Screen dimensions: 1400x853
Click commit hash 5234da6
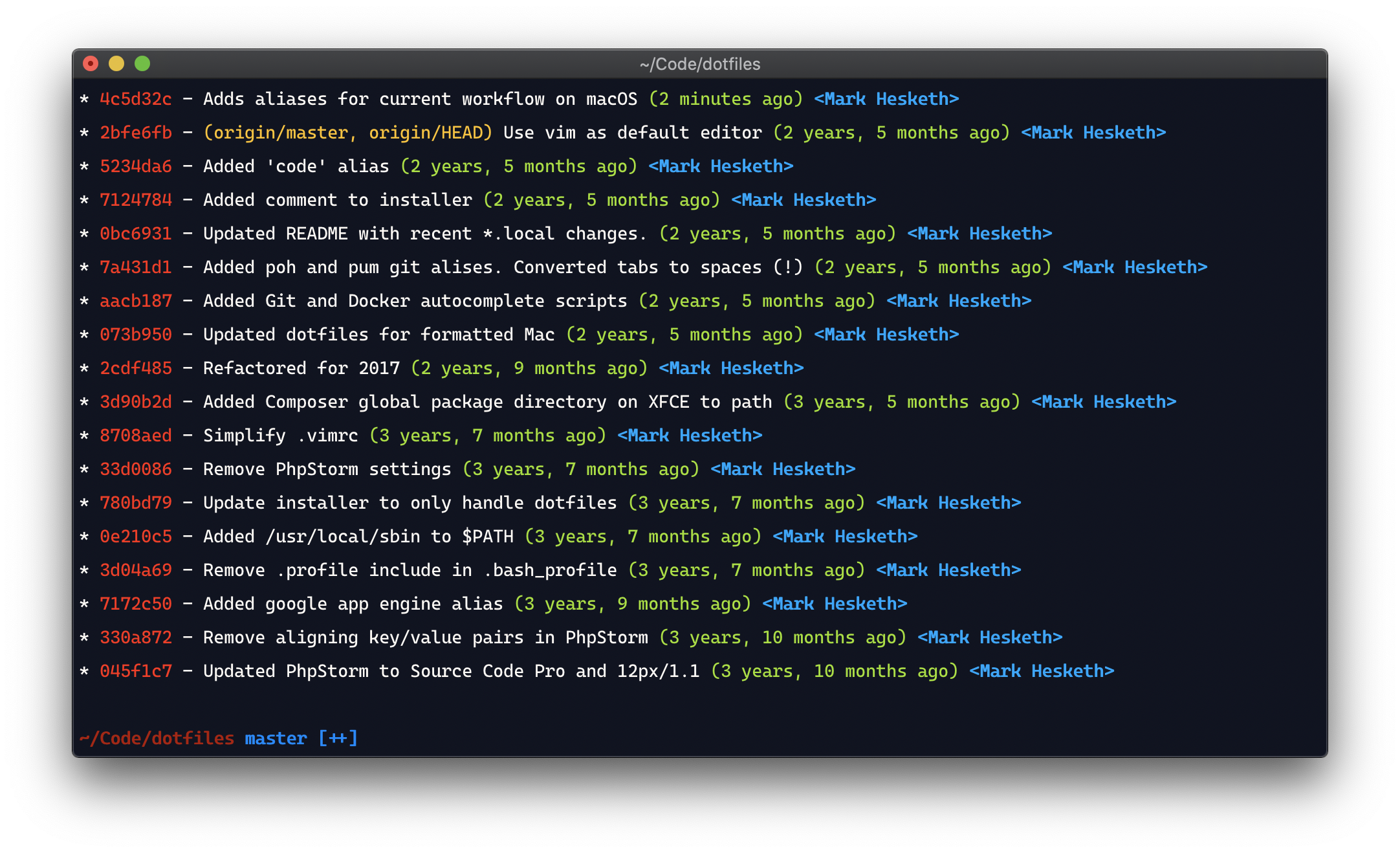pos(136,166)
